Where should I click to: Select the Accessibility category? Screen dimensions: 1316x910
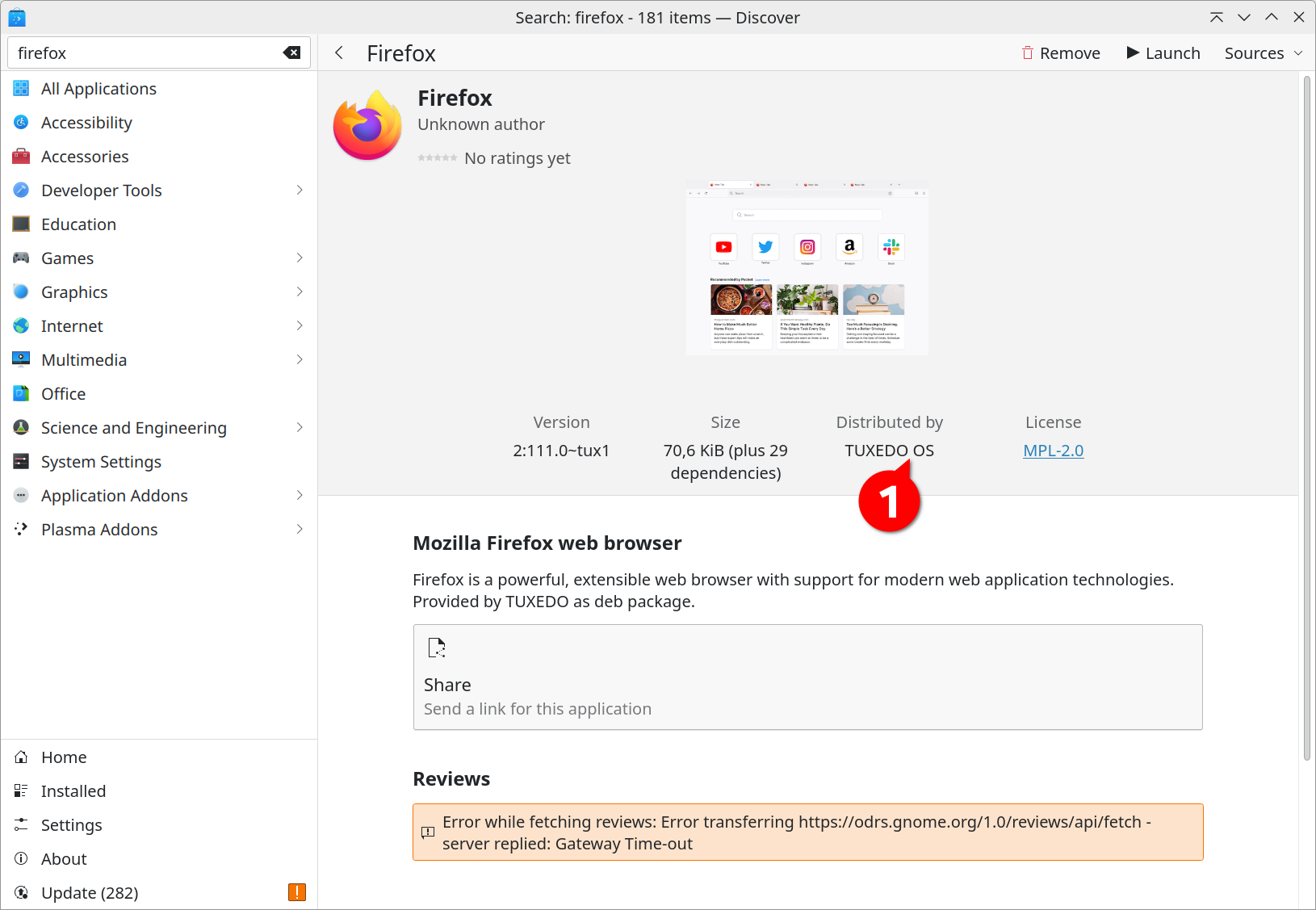(159, 123)
